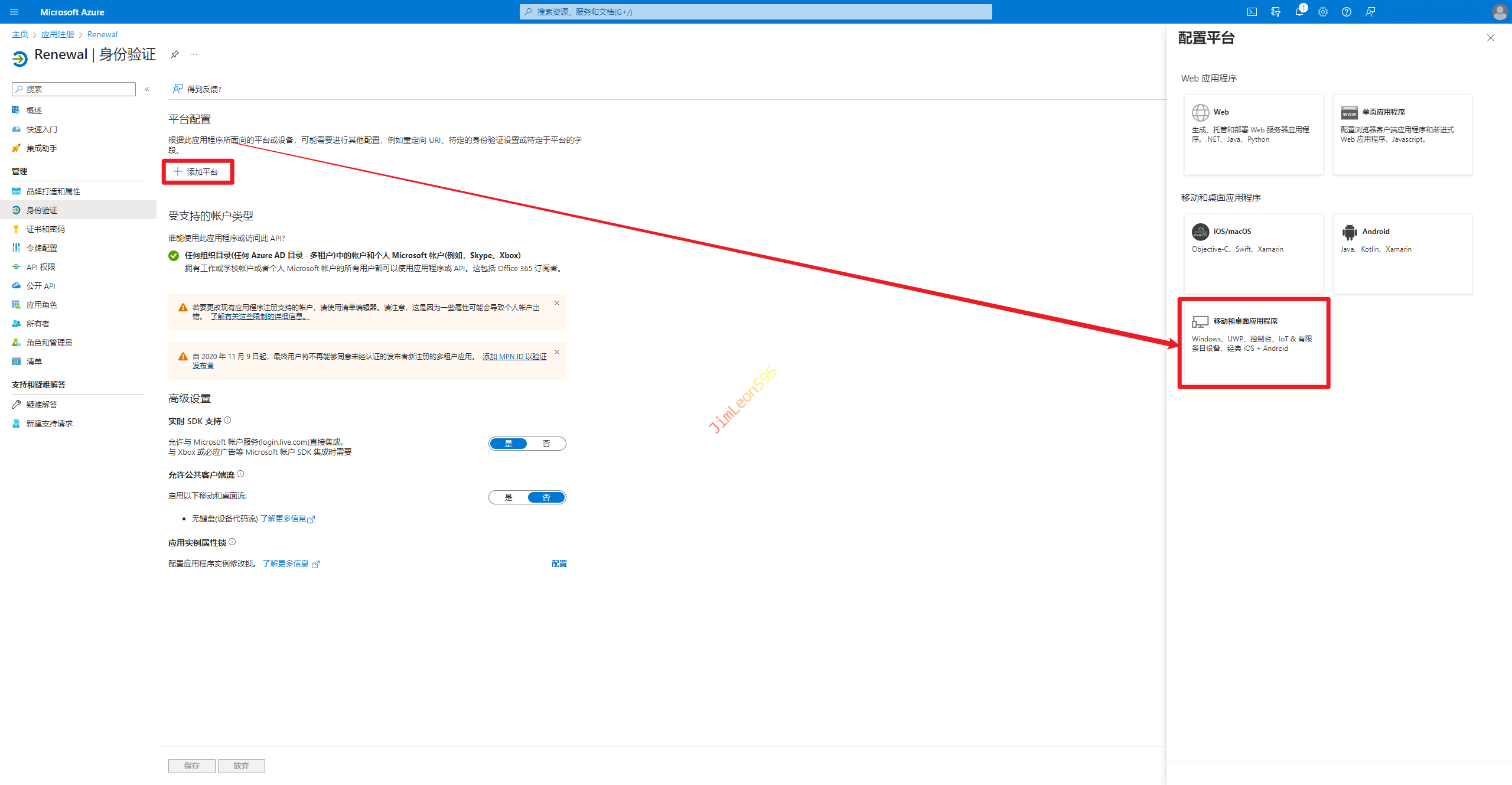Screen dimensions: 1512x785
Task: Open the more options ellipsis menu
Action: pos(194,54)
